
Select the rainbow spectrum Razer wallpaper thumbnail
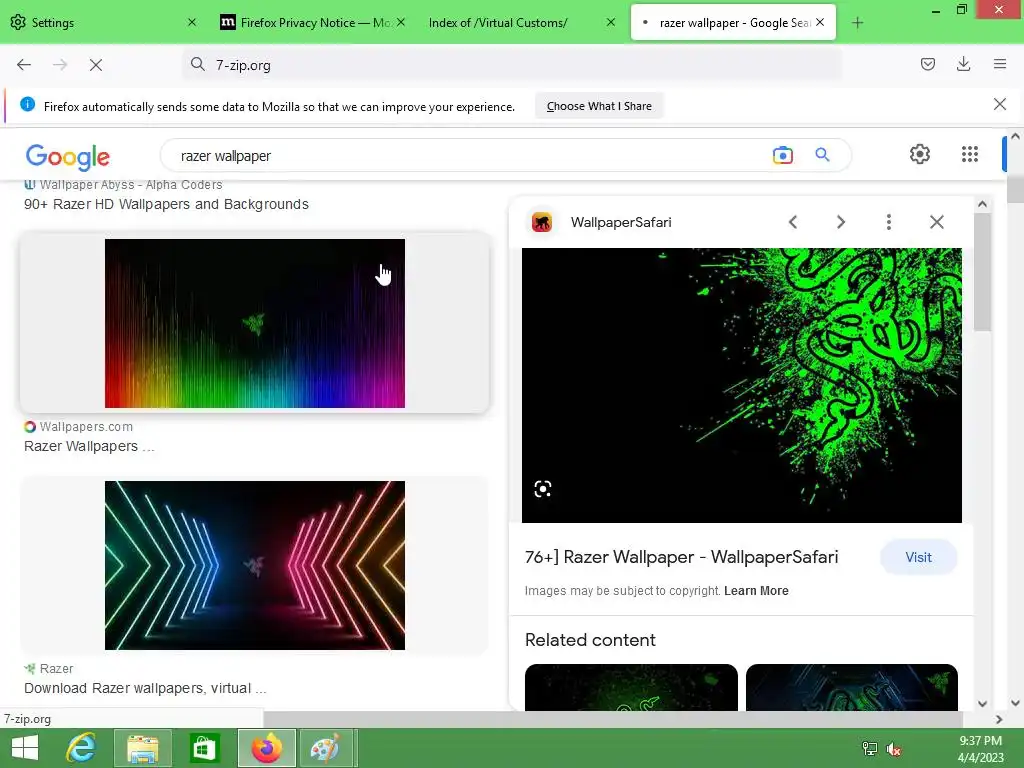(x=255, y=323)
